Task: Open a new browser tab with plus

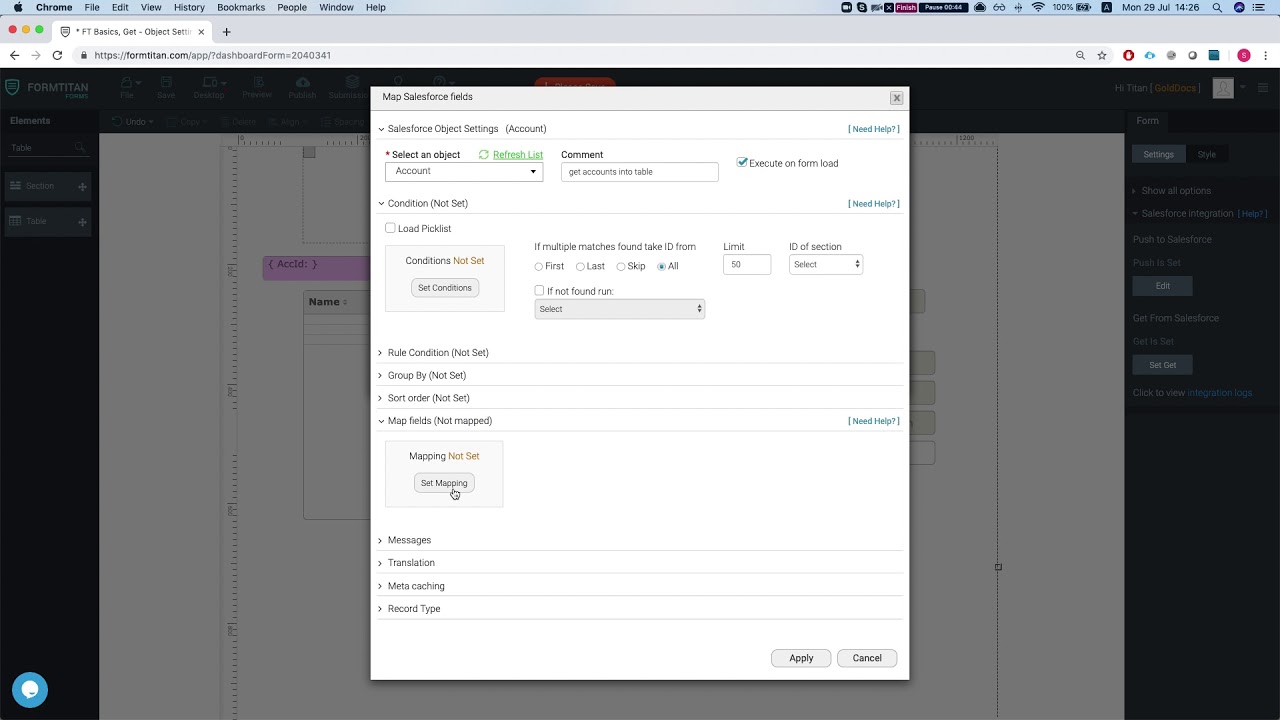Action: 226,31
